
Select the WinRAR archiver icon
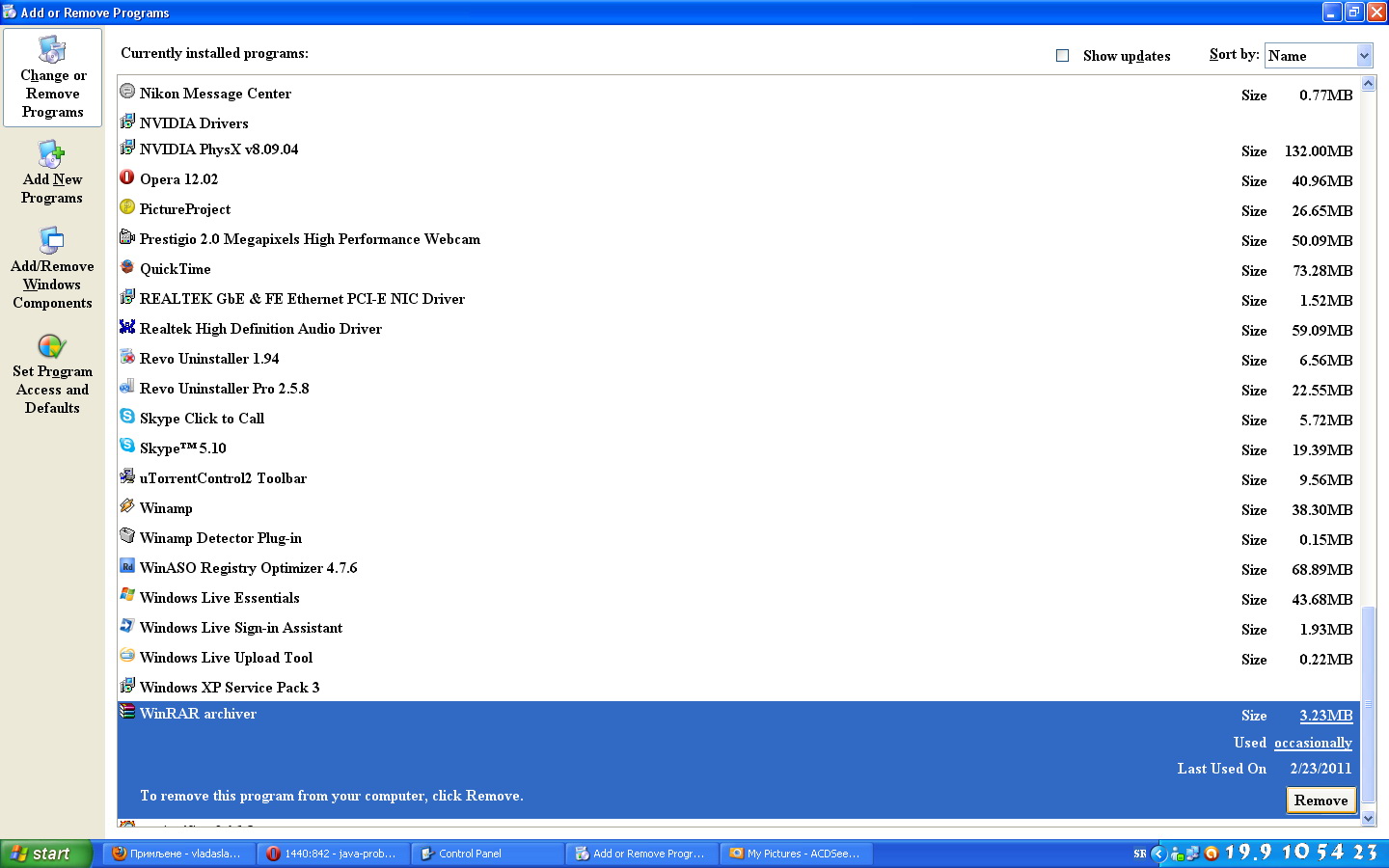tap(127, 712)
